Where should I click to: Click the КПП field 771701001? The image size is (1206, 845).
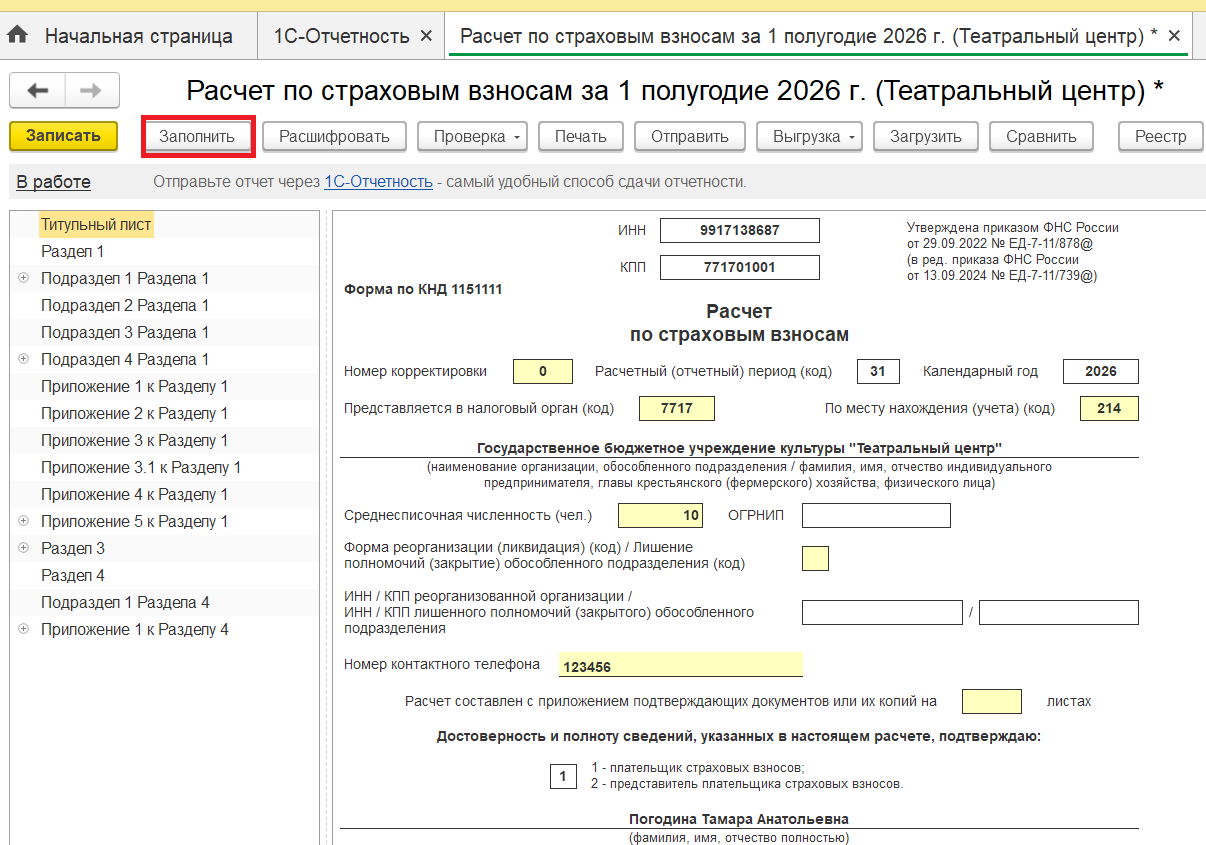[740, 267]
